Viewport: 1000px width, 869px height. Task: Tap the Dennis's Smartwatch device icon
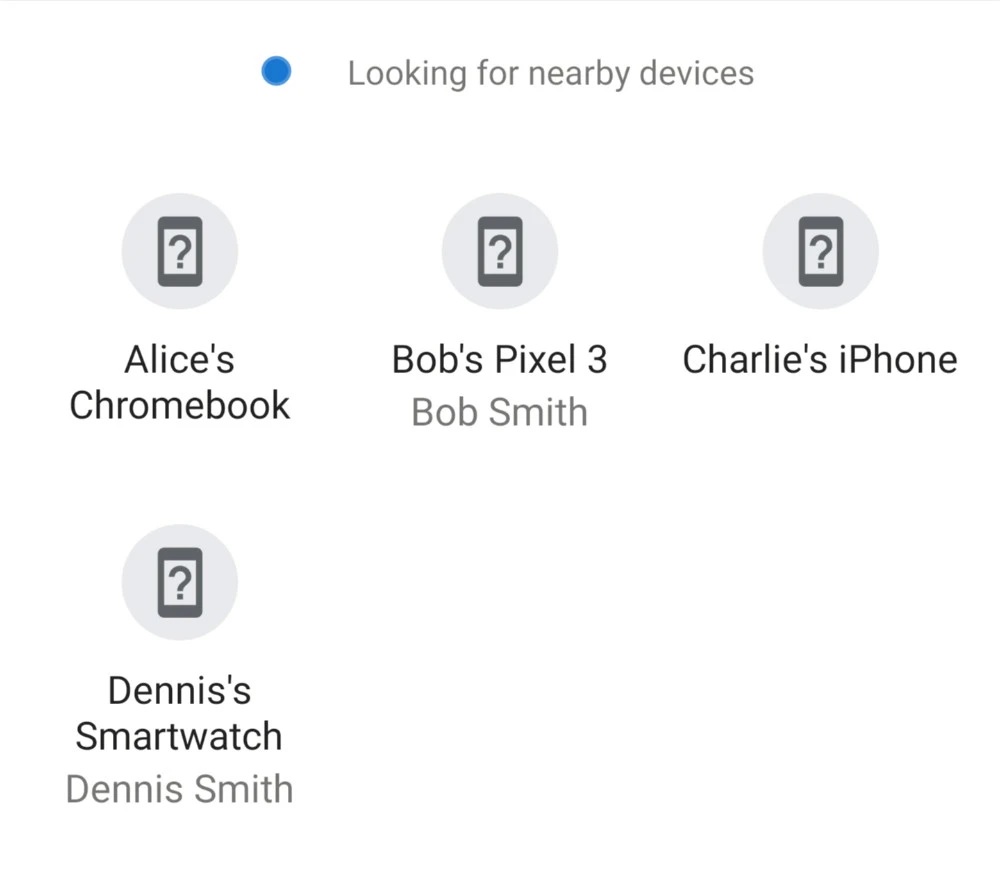point(180,582)
